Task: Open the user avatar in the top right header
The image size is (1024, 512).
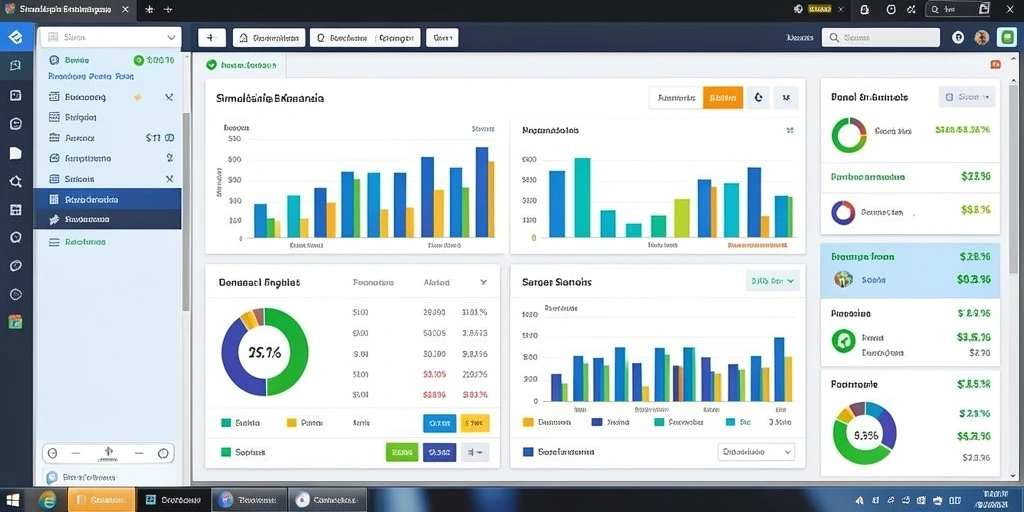Action: tap(982, 38)
